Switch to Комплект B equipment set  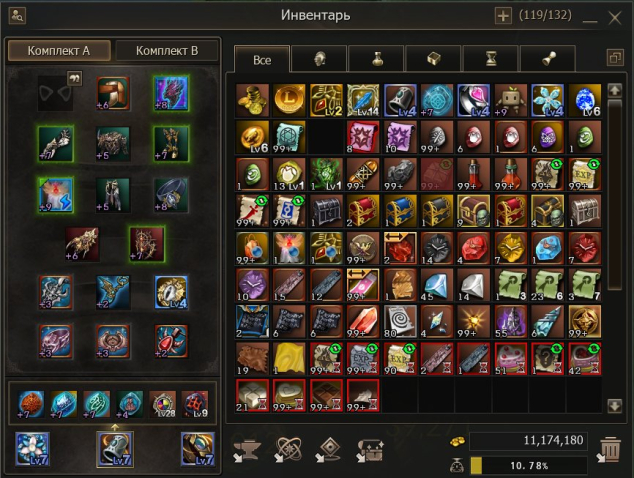167,51
